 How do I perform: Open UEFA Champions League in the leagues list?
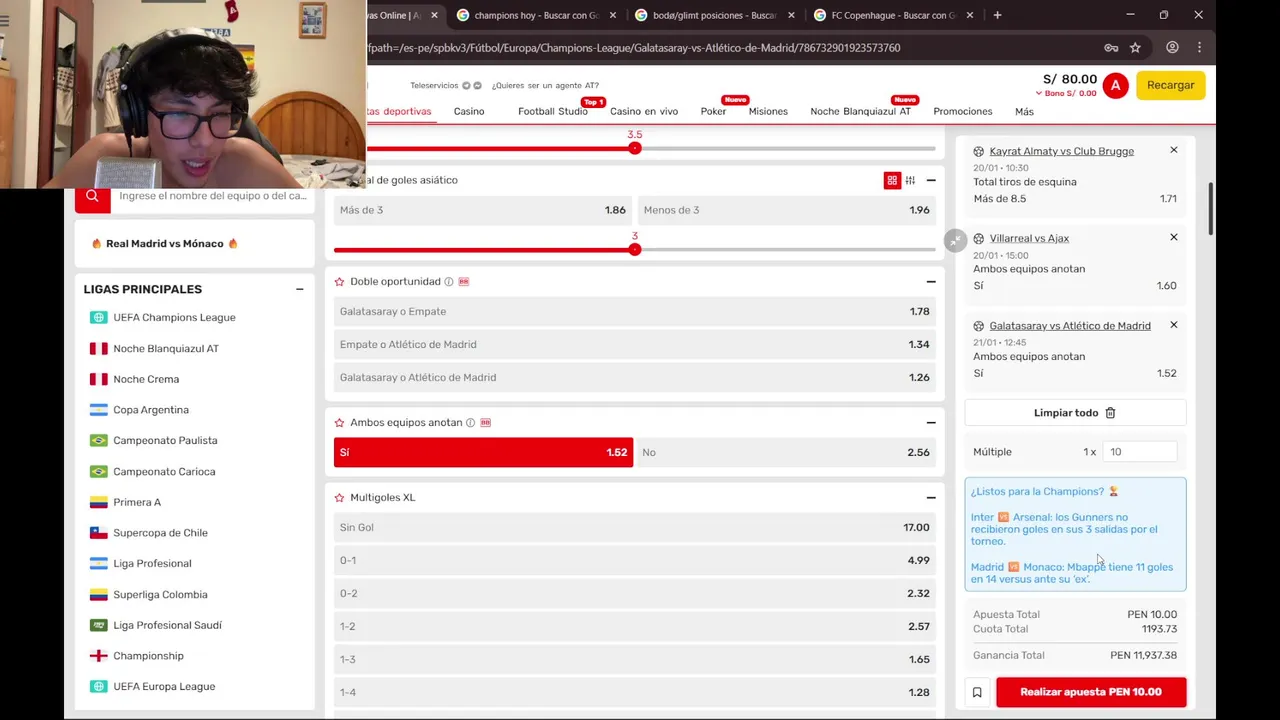click(174, 318)
